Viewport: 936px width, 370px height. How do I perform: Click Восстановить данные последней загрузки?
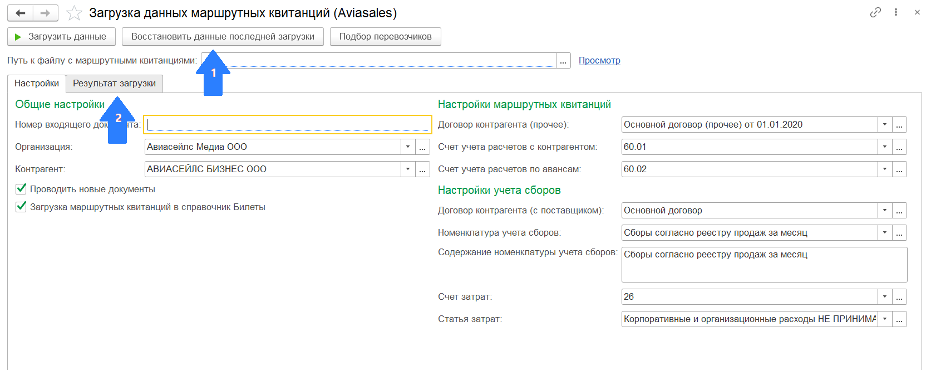point(223,36)
